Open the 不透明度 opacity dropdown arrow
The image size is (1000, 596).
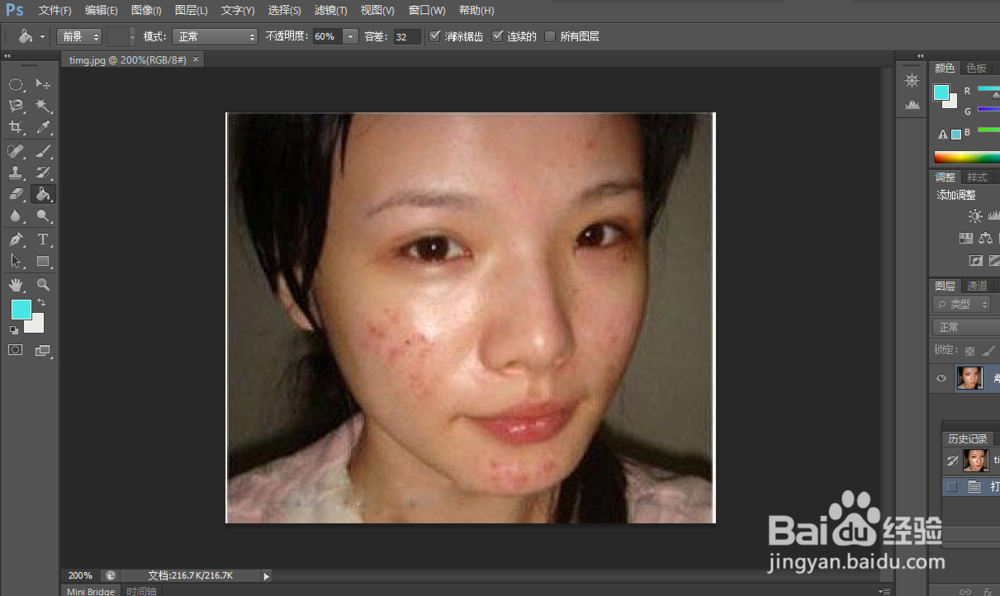[x=350, y=36]
